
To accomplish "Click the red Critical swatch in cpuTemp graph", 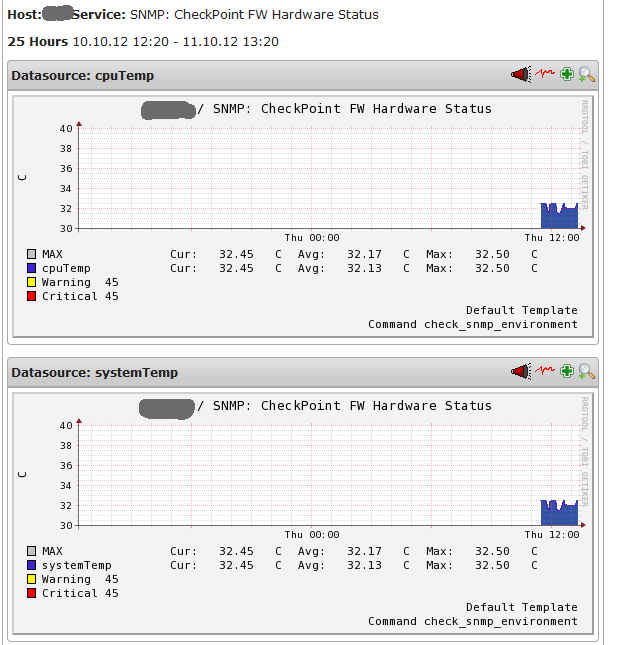I will click(x=31, y=296).
